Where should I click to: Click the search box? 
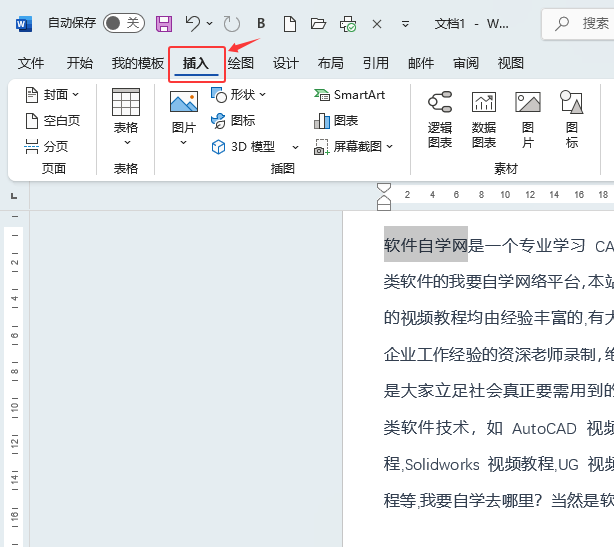[578, 23]
